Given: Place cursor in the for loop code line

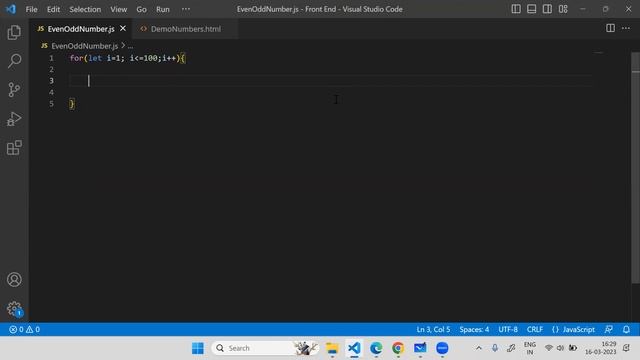Looking at the screenshot, I should (x=127, y=58).
